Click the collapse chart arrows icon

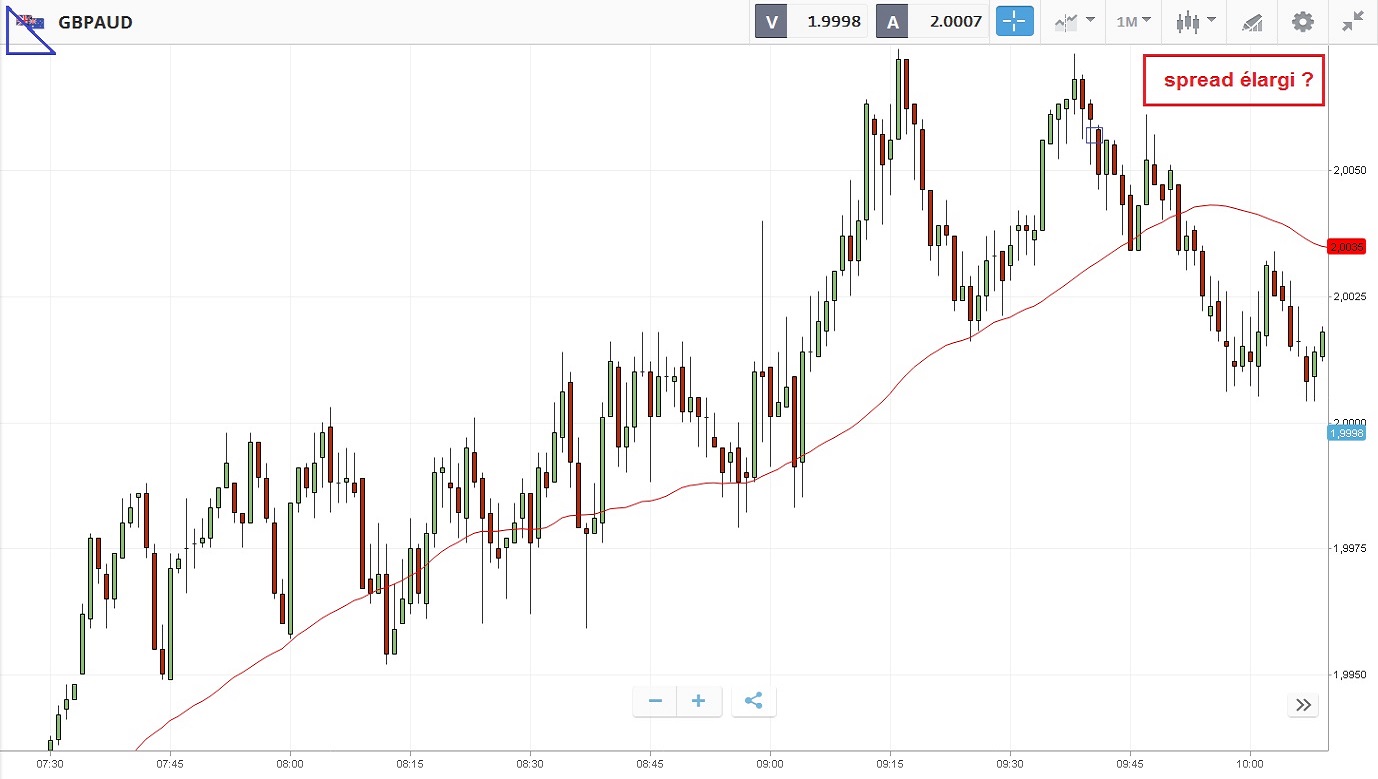(1353, 21)
